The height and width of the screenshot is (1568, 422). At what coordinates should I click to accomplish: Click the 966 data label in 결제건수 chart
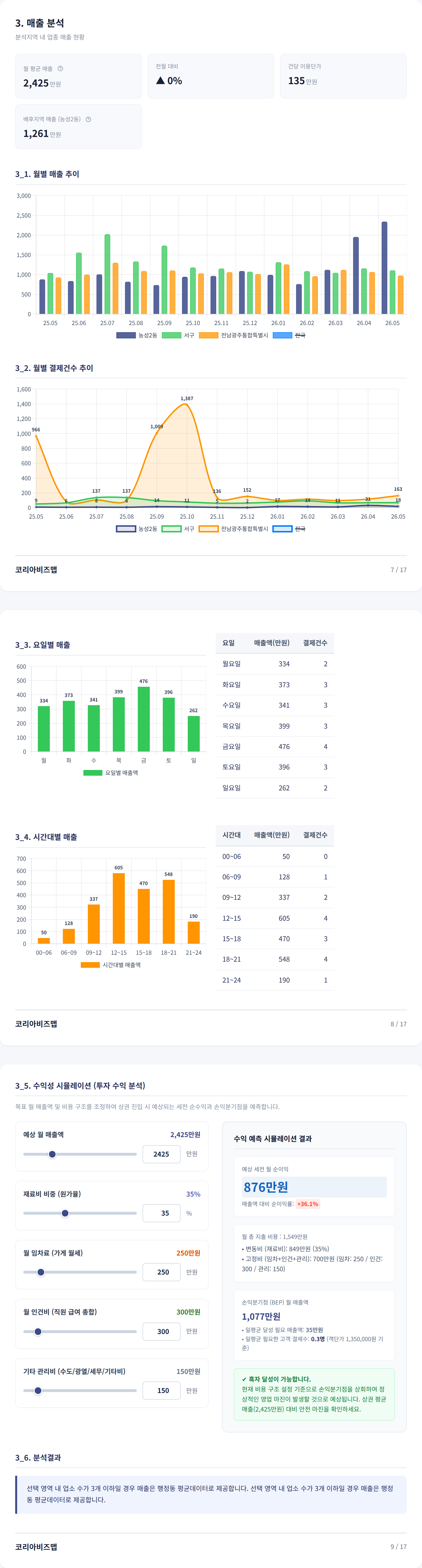[36, 430]
